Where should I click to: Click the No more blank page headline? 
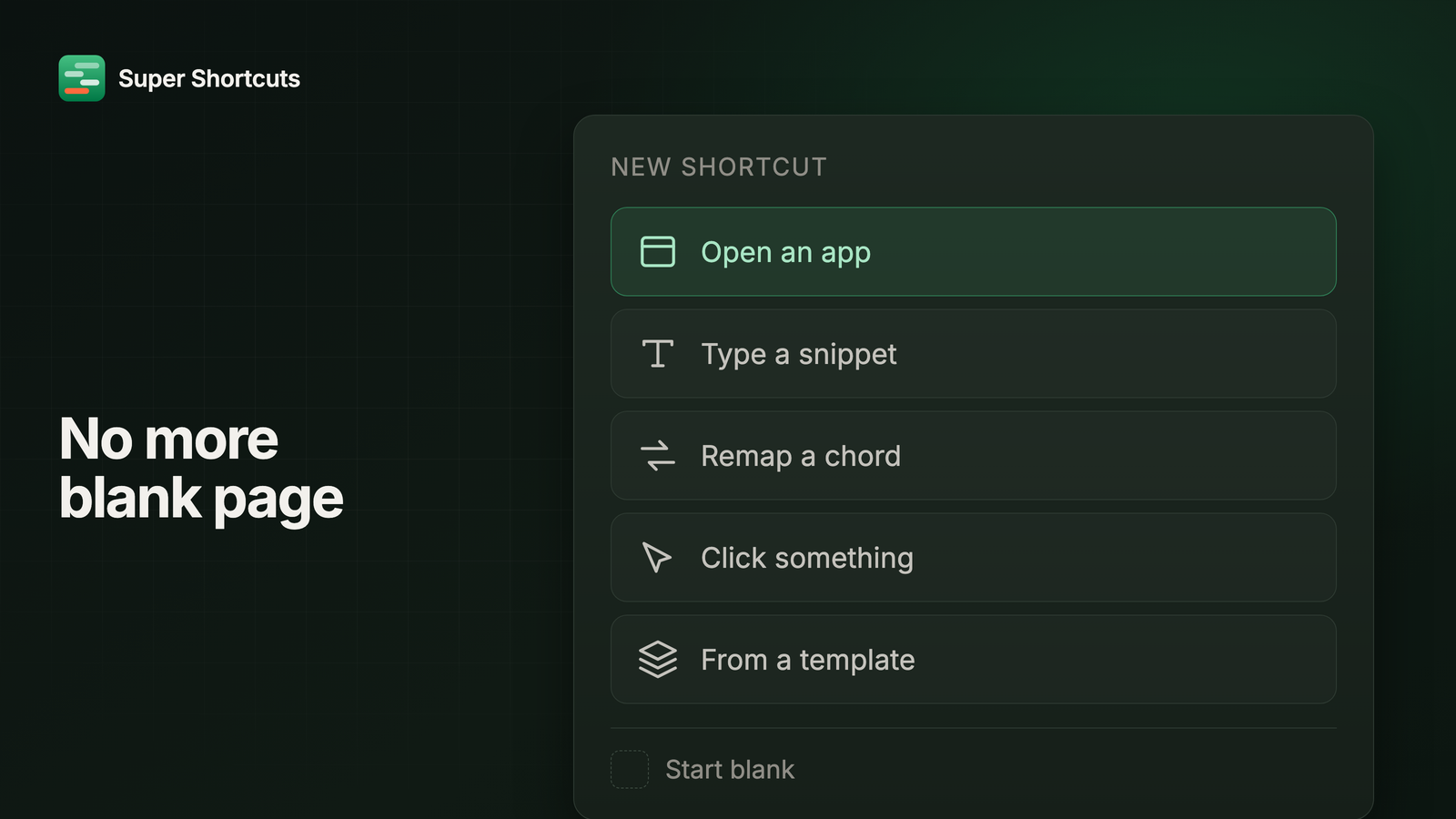point(201,470)
